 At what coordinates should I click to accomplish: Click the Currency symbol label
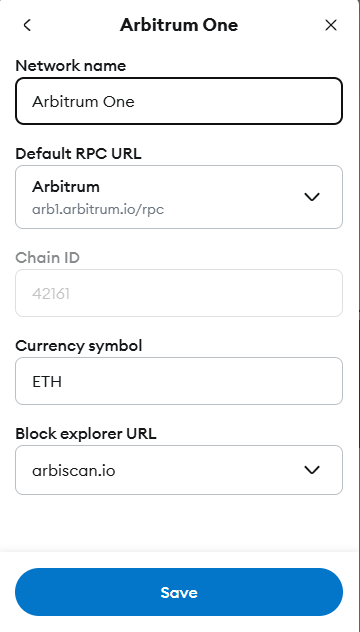tap(79, 346)
